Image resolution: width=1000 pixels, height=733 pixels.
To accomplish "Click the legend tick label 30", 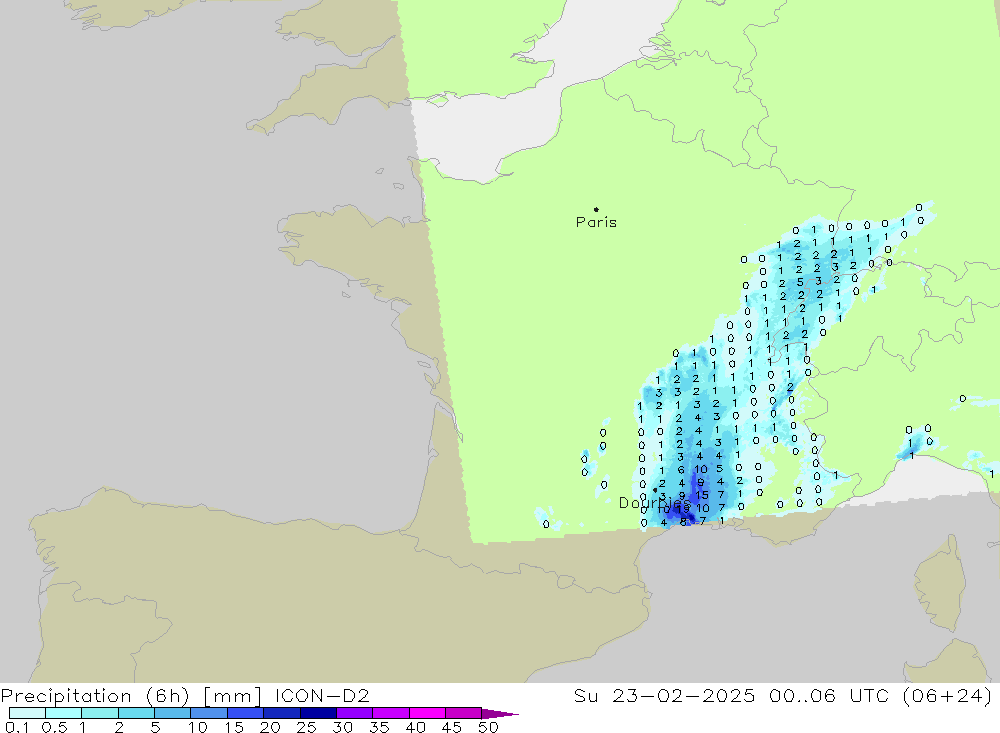I will (x=342, y=727).
